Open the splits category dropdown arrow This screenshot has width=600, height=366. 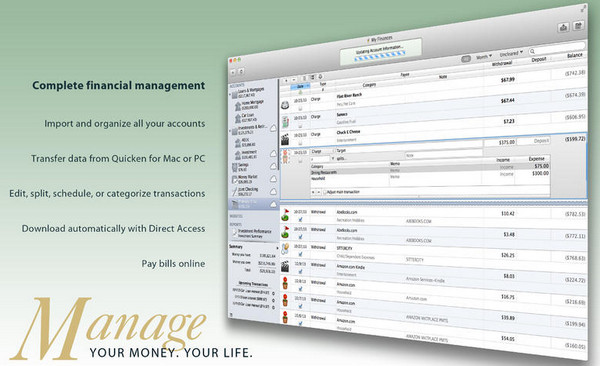coord(333,158)
